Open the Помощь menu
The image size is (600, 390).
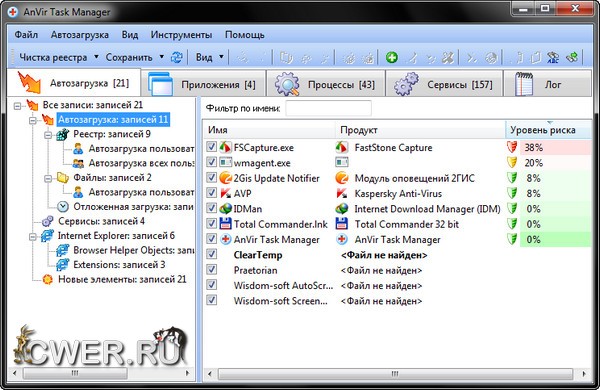coord(245,35)
